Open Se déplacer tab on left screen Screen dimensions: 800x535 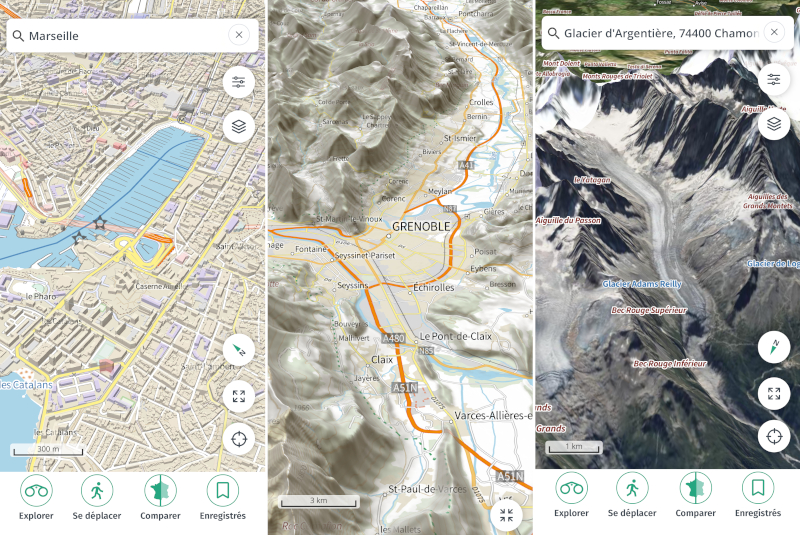click(97, 497)
